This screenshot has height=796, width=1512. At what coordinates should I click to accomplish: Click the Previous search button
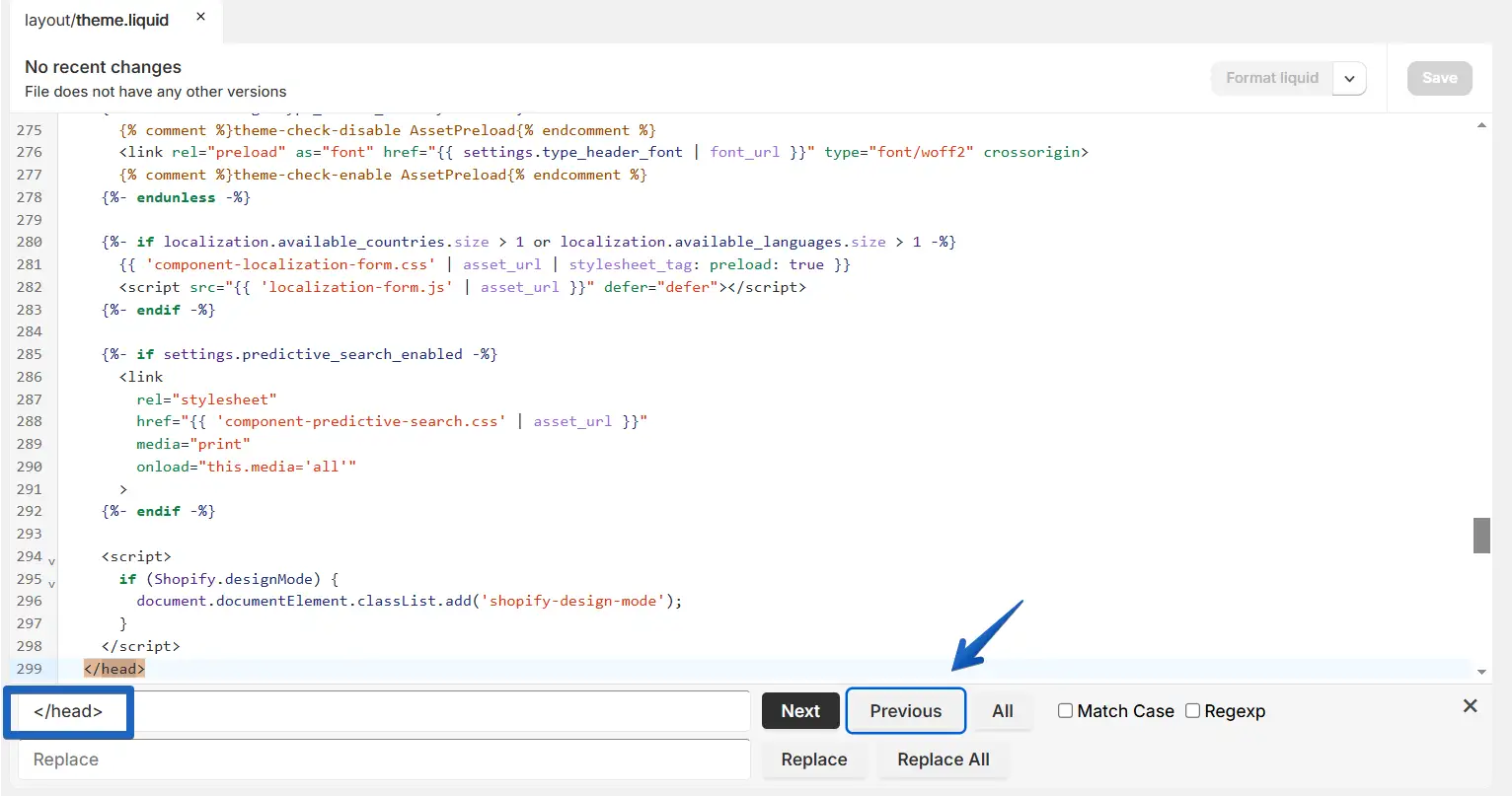(x=905, y=711)
